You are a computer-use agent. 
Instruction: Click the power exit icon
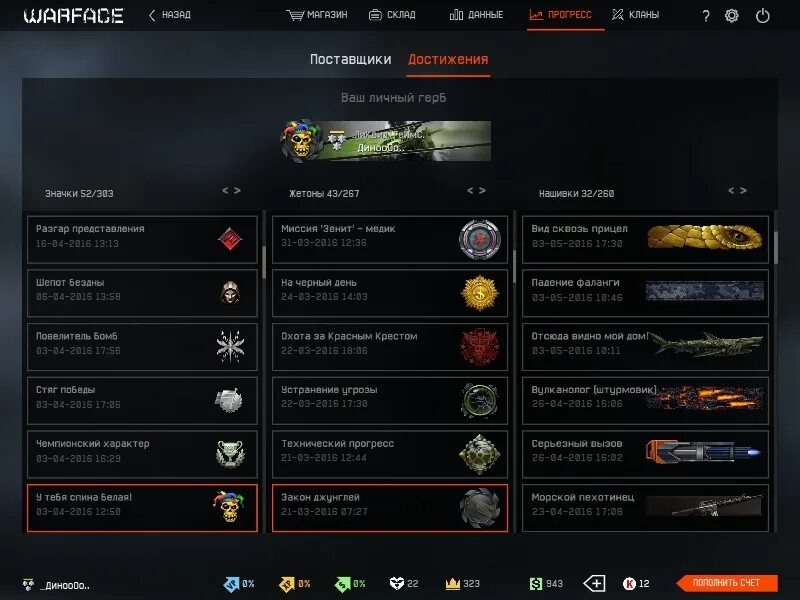click(x=762, y=16)
